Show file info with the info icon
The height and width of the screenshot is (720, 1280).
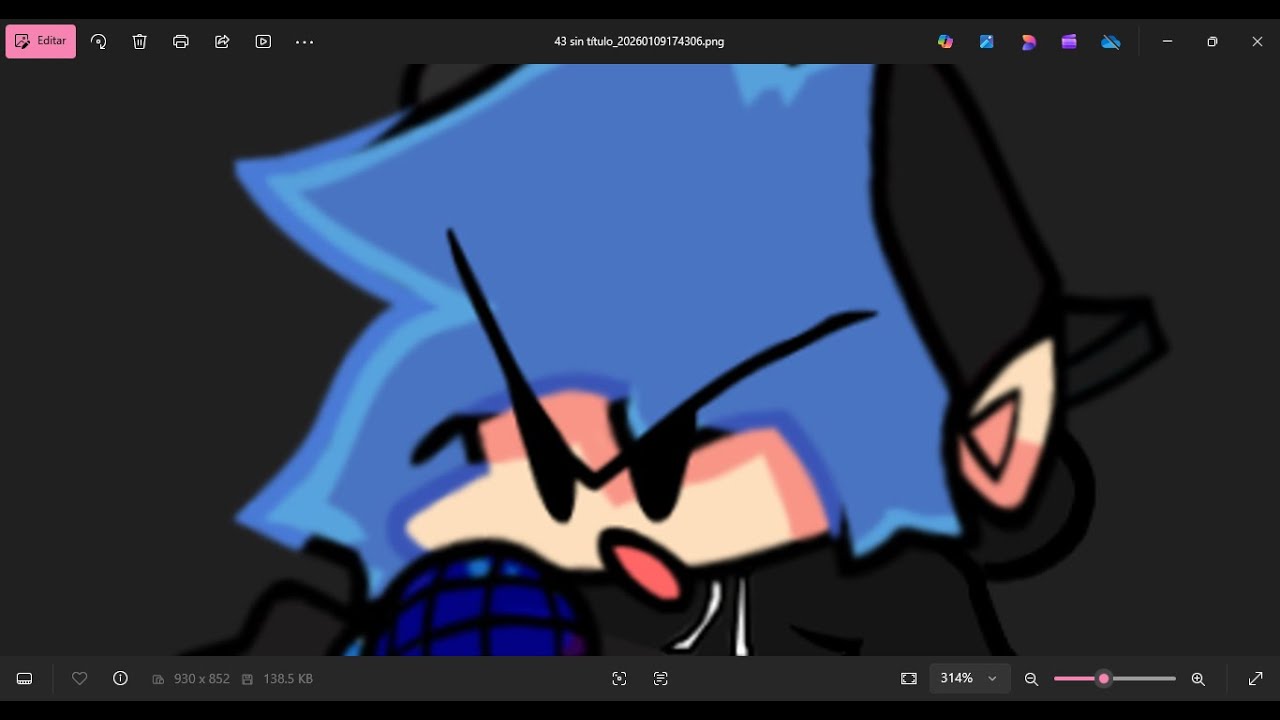121,678
